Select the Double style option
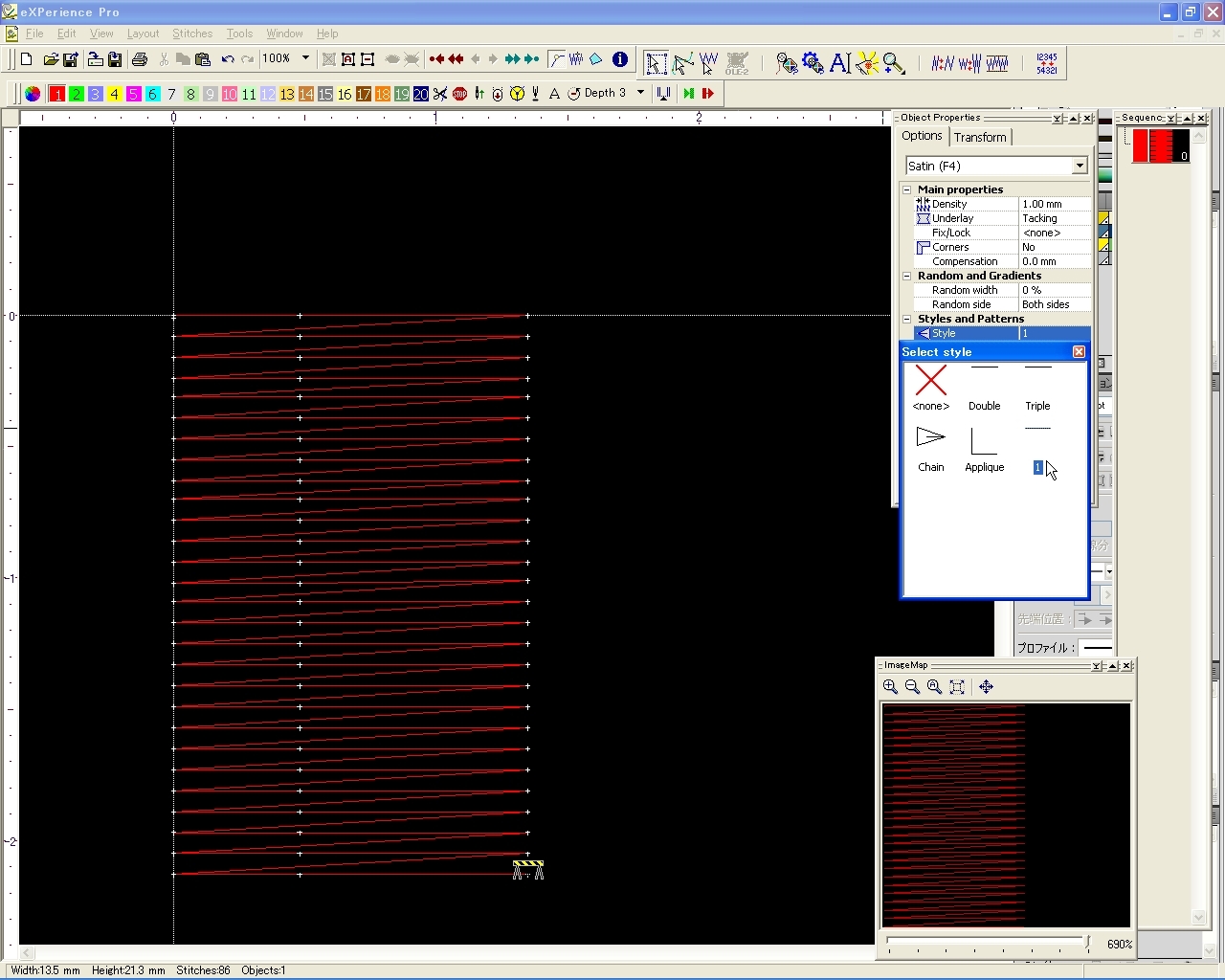Viewport: 1225px width, 980px height. click(984, 388)
